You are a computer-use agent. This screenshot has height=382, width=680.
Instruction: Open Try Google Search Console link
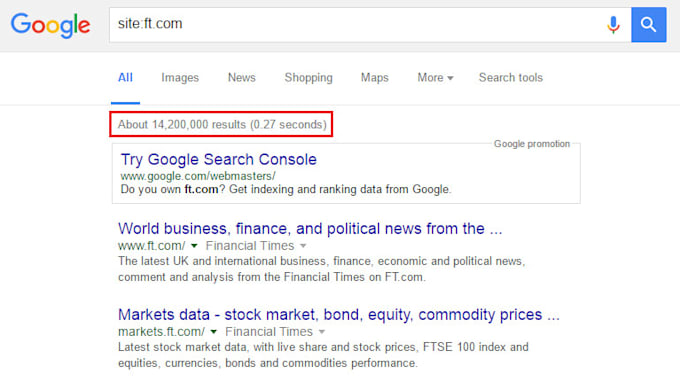click(219, 160)
